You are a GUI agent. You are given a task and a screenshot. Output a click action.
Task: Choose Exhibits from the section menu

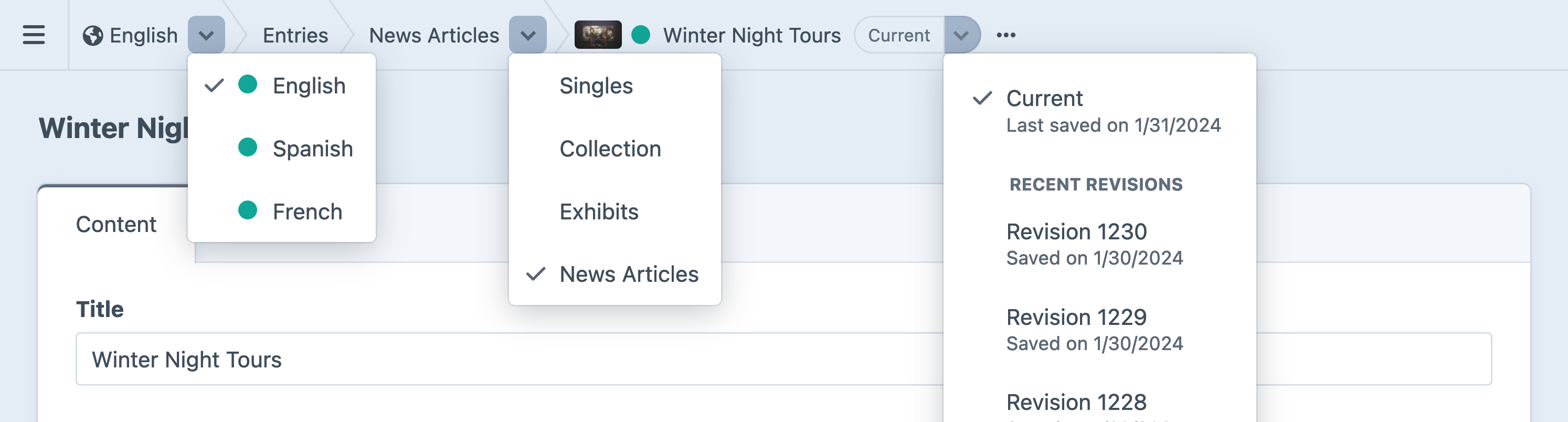tap(599, 212)
